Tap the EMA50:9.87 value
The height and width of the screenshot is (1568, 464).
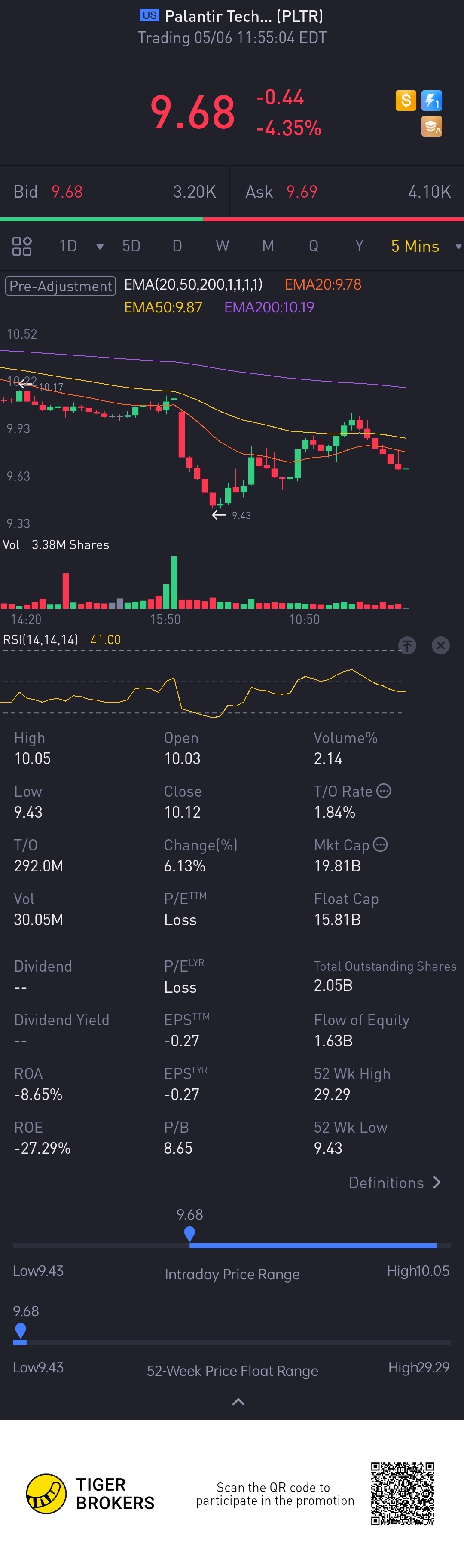163,307
